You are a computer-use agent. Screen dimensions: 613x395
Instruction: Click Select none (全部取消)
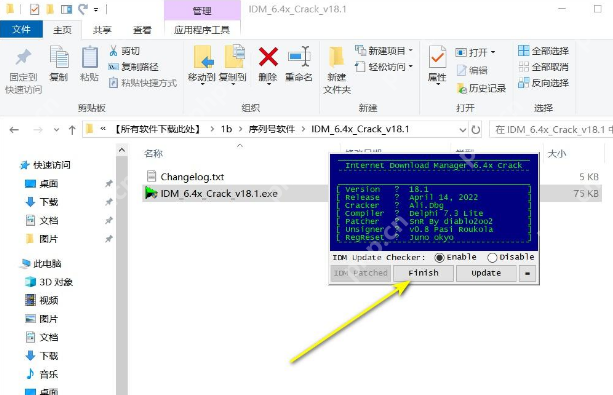543,67
